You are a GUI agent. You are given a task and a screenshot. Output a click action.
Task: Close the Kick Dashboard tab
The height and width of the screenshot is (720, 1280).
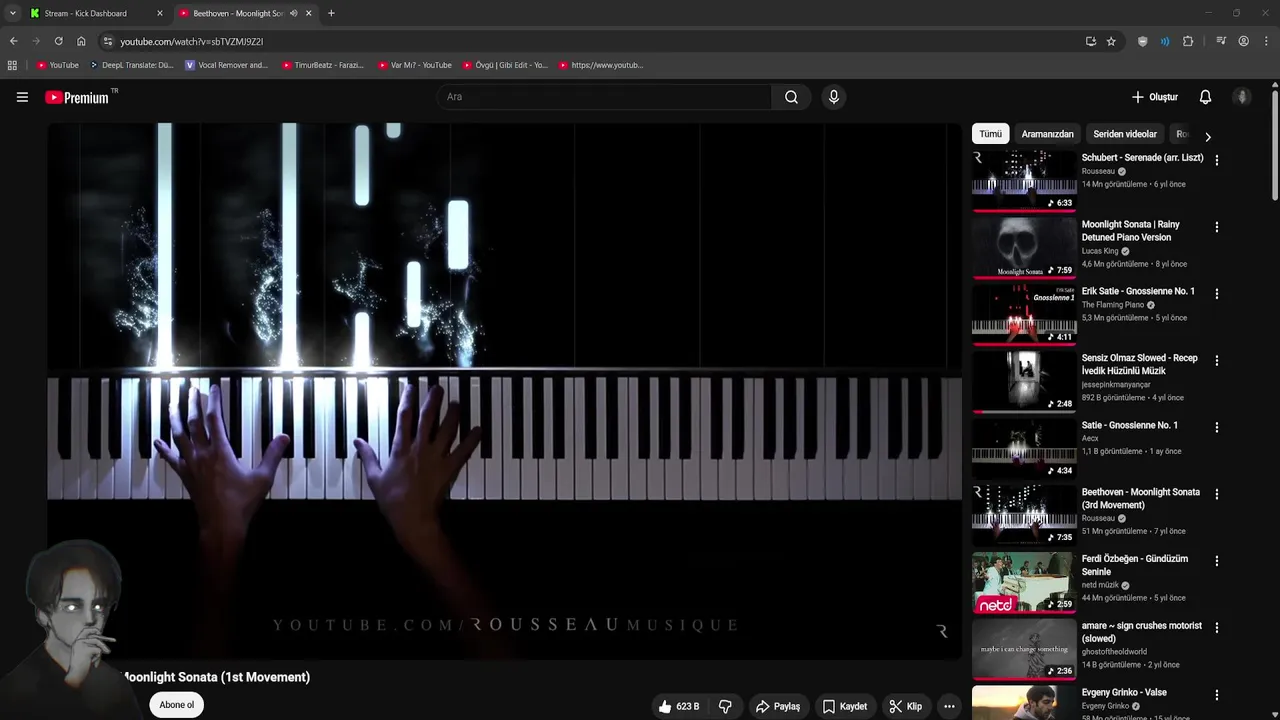click(160, 13)
